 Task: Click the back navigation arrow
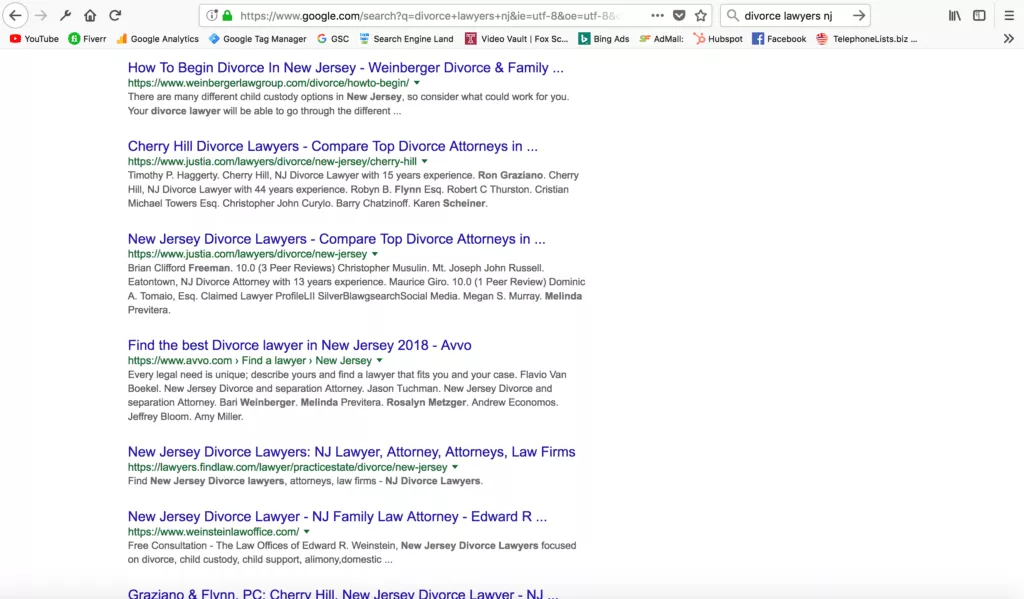click(x=14, y=15)
